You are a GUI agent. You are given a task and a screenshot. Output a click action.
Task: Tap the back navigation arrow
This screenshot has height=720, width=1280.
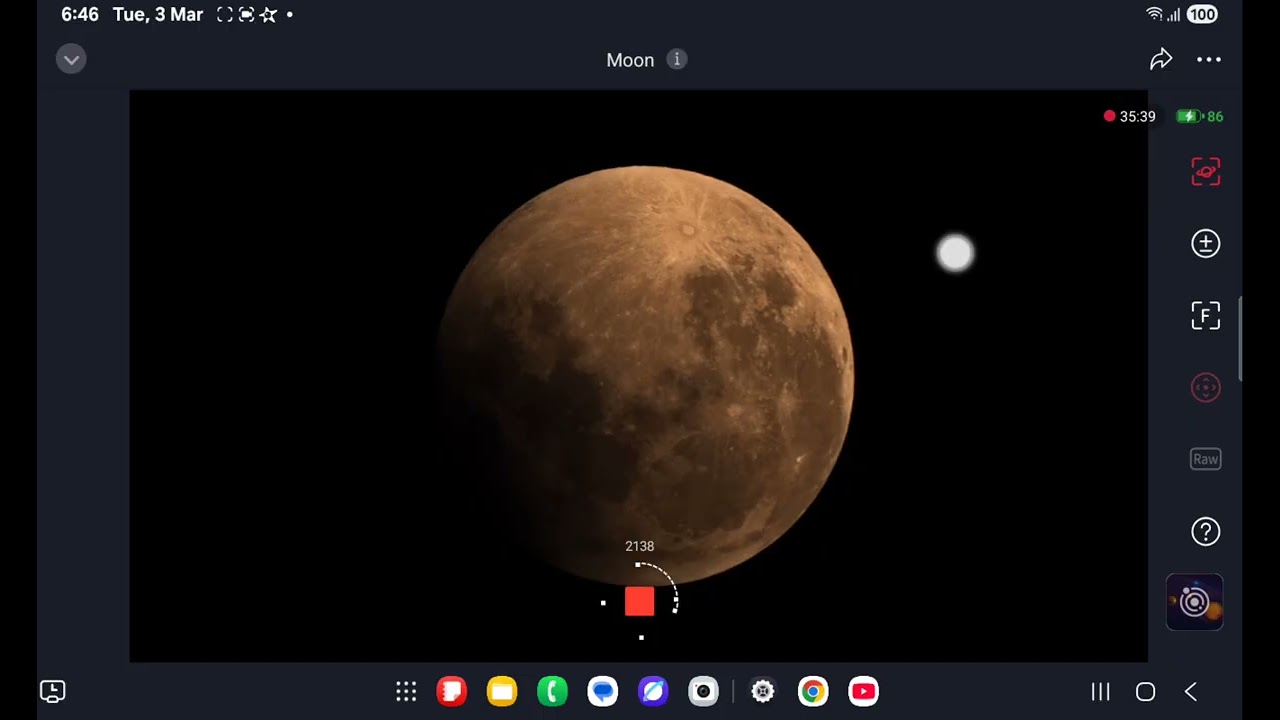[1191, 691]
